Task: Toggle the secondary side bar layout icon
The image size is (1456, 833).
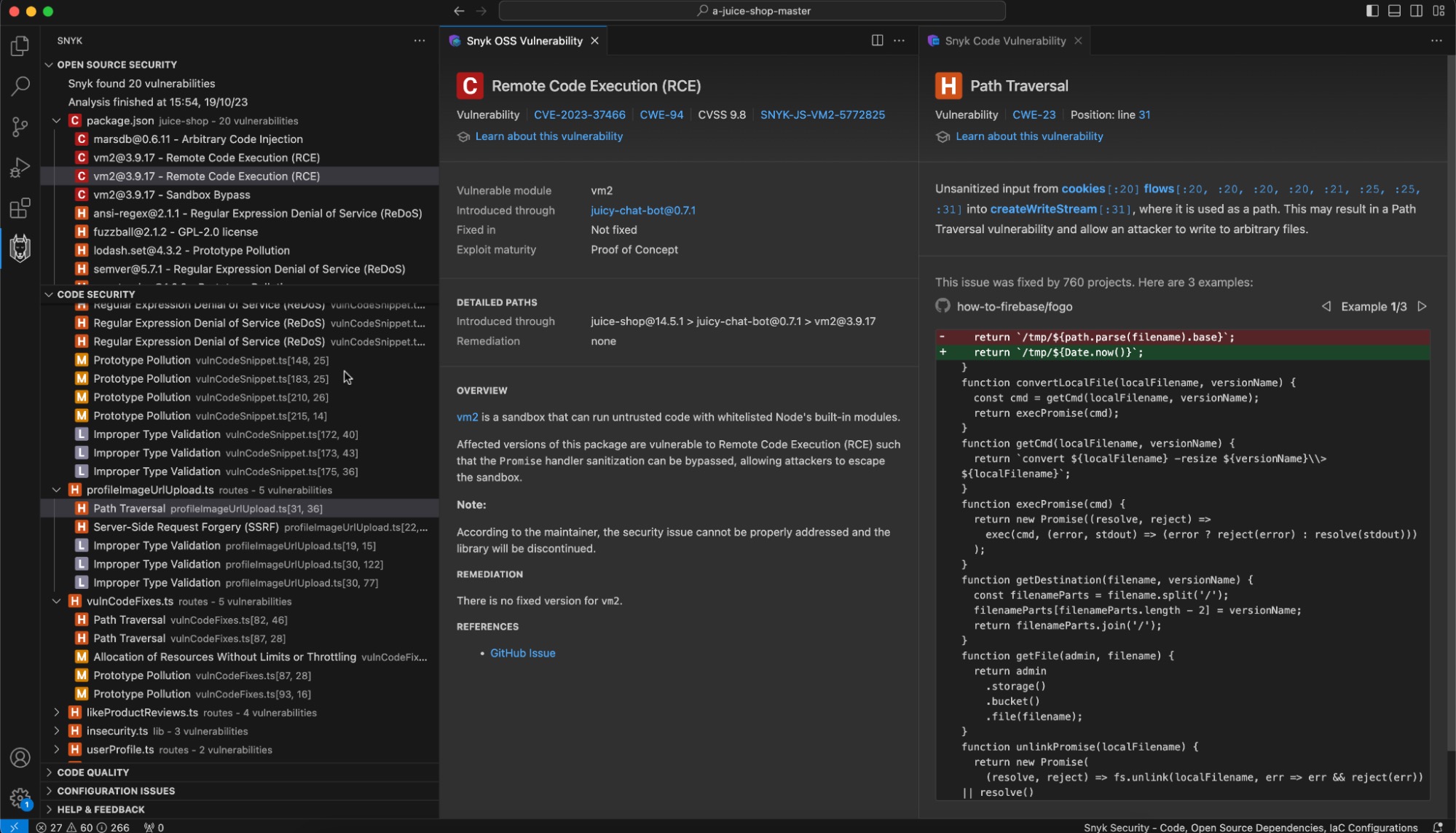Action: coord(1416,11)
